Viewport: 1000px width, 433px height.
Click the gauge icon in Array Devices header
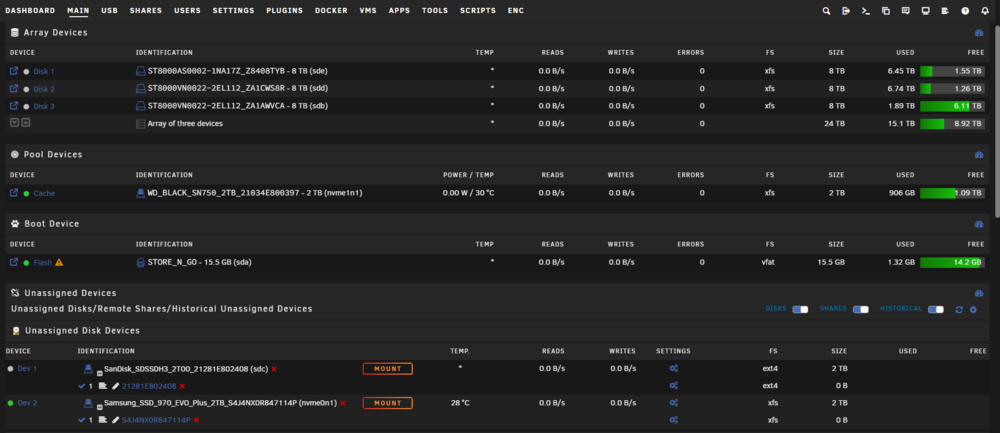979,33
